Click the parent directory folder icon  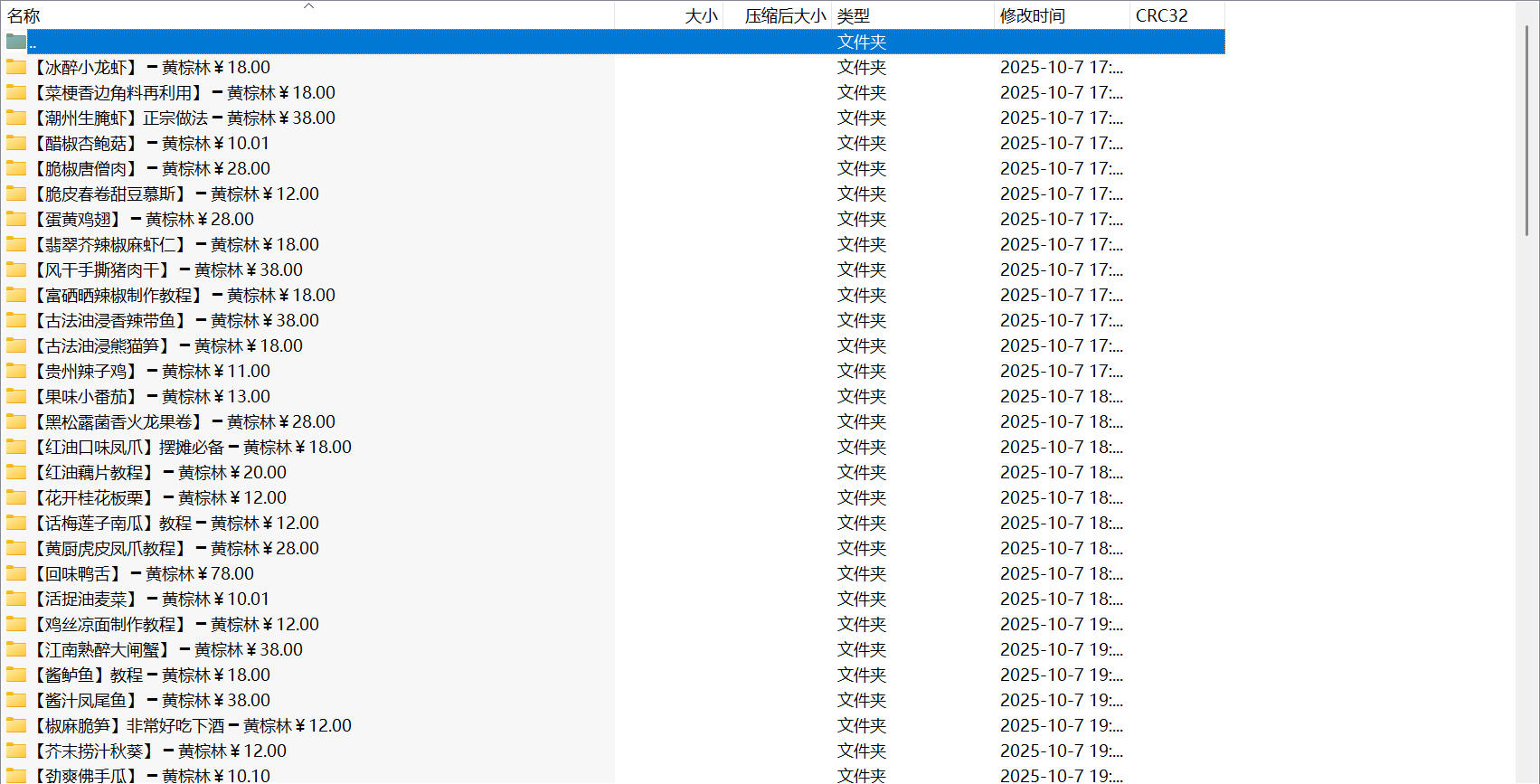pyautogui.click(x=16, y=42)
